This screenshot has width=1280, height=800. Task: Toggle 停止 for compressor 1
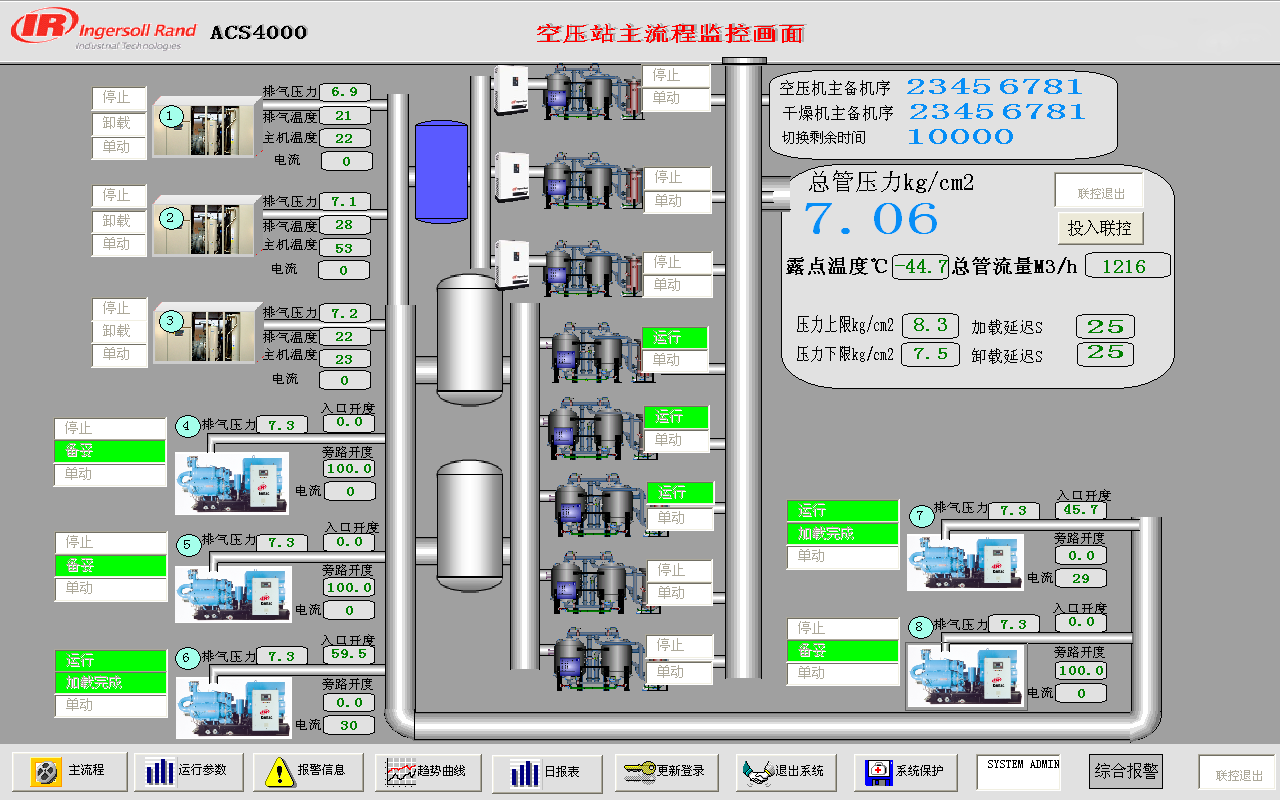click(119, 98)
